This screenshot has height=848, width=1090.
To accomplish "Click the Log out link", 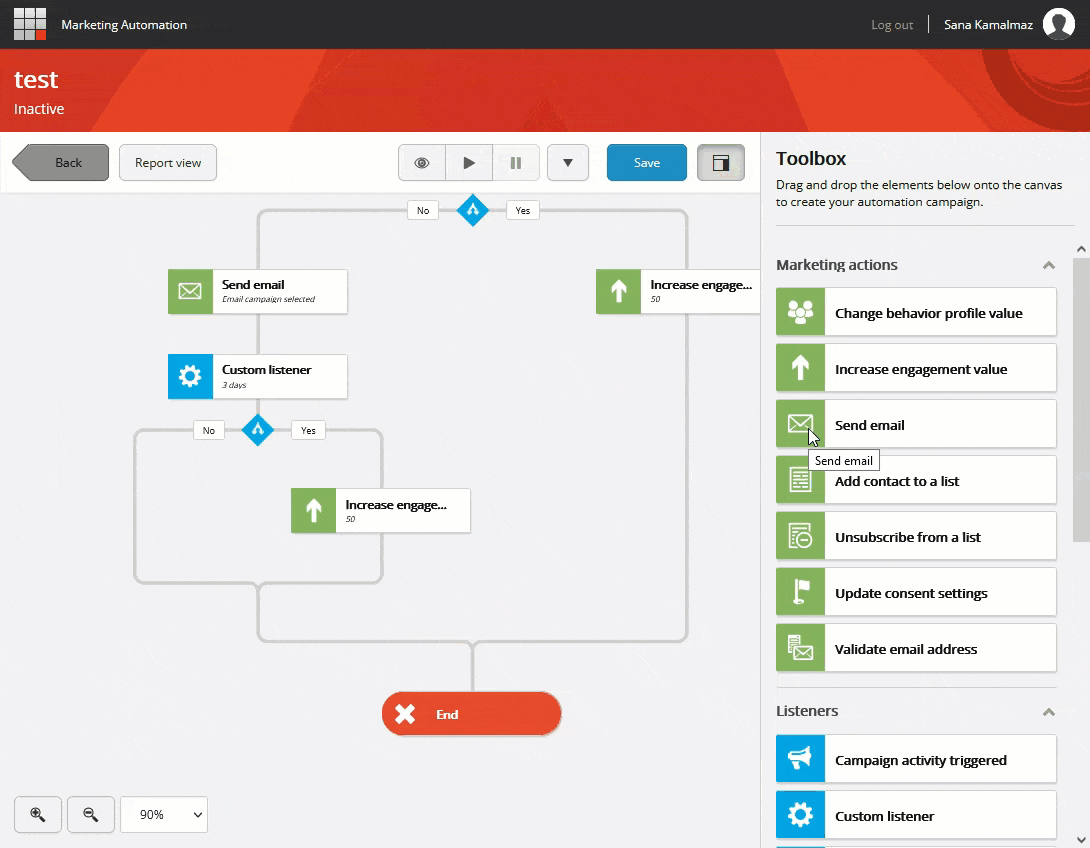I will pos(892,25).
